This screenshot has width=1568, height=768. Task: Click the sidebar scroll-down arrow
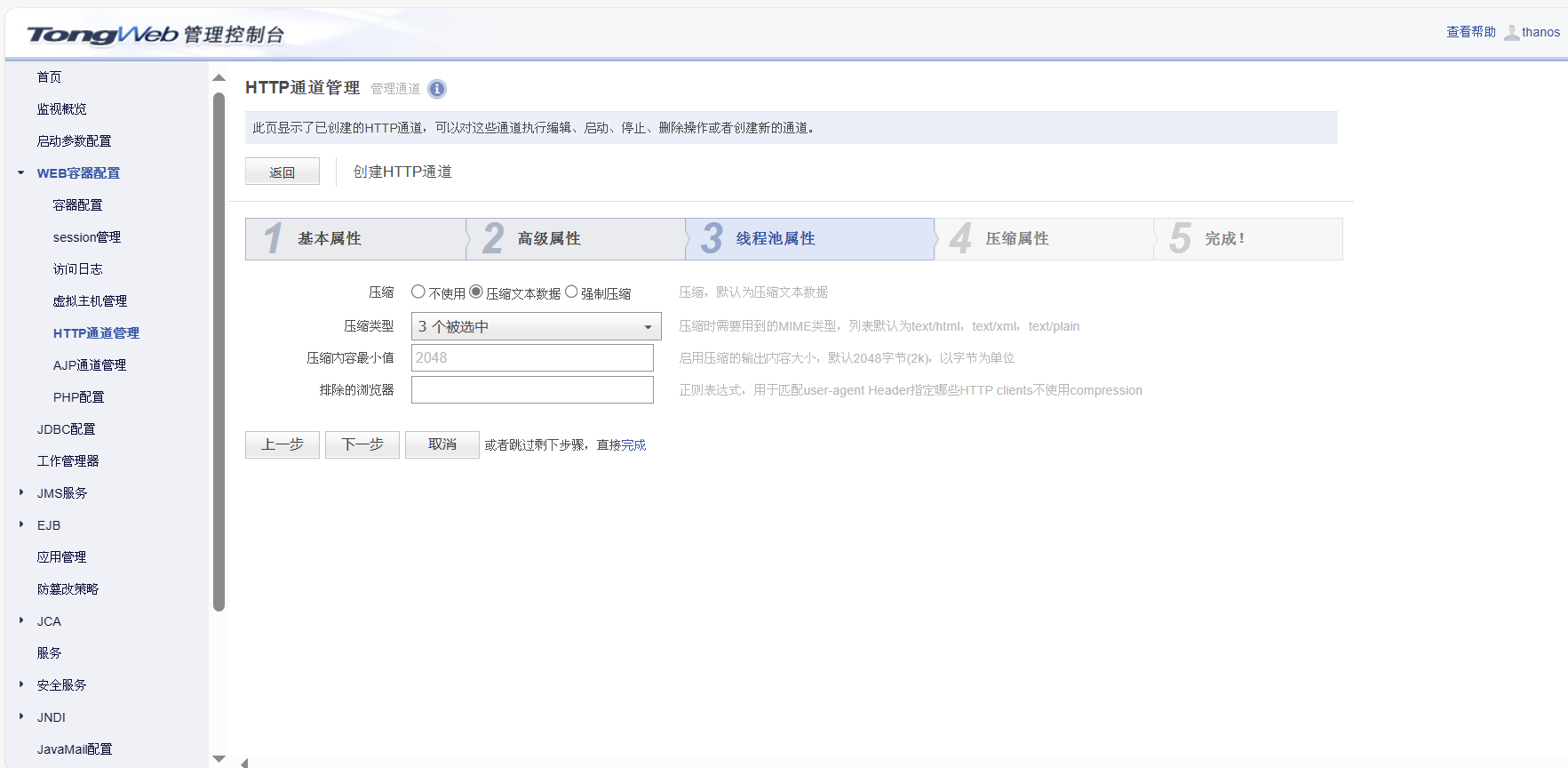[x=219, y=758]
